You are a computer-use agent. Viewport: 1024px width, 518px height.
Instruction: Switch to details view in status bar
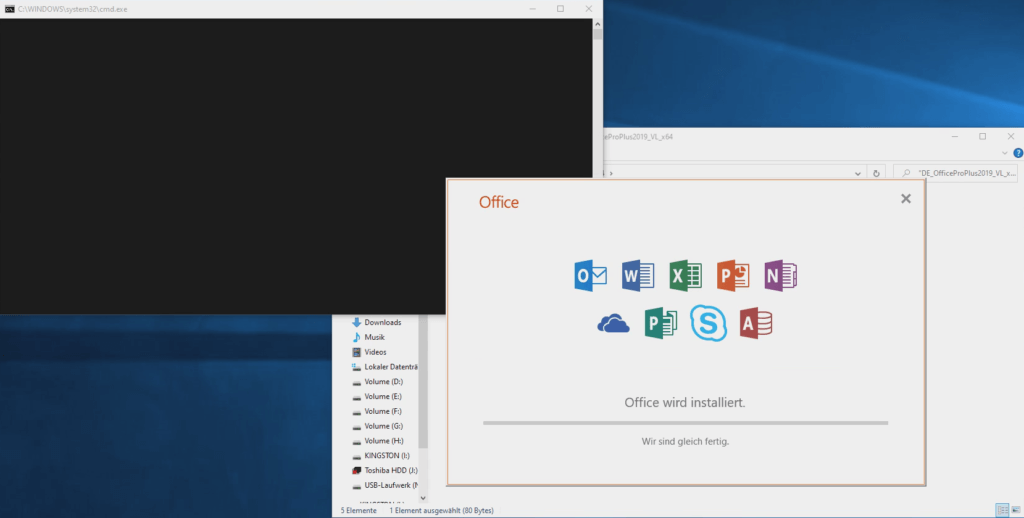tap(1001, 510)
